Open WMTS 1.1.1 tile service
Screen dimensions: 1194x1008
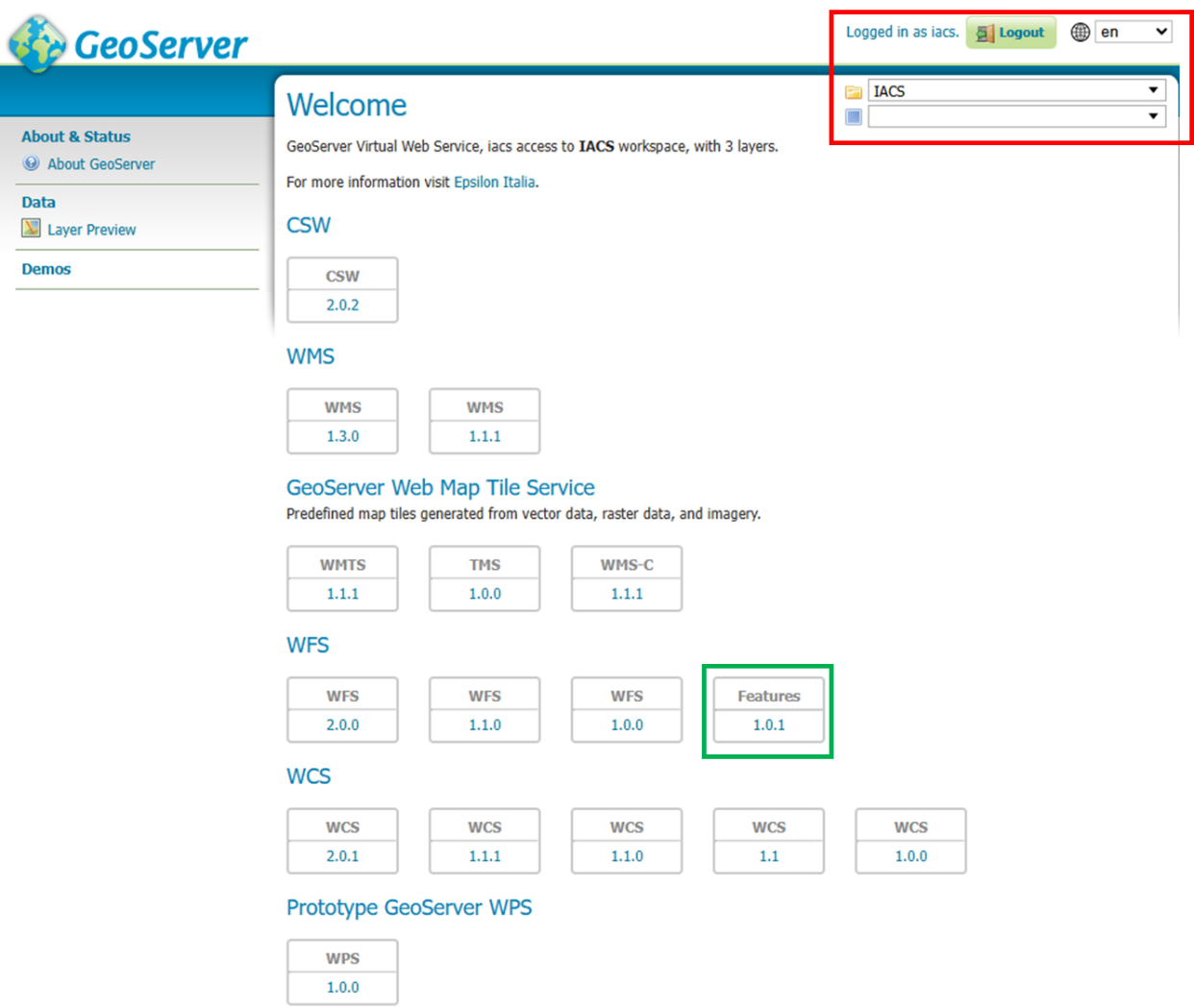tap(342, 594)
